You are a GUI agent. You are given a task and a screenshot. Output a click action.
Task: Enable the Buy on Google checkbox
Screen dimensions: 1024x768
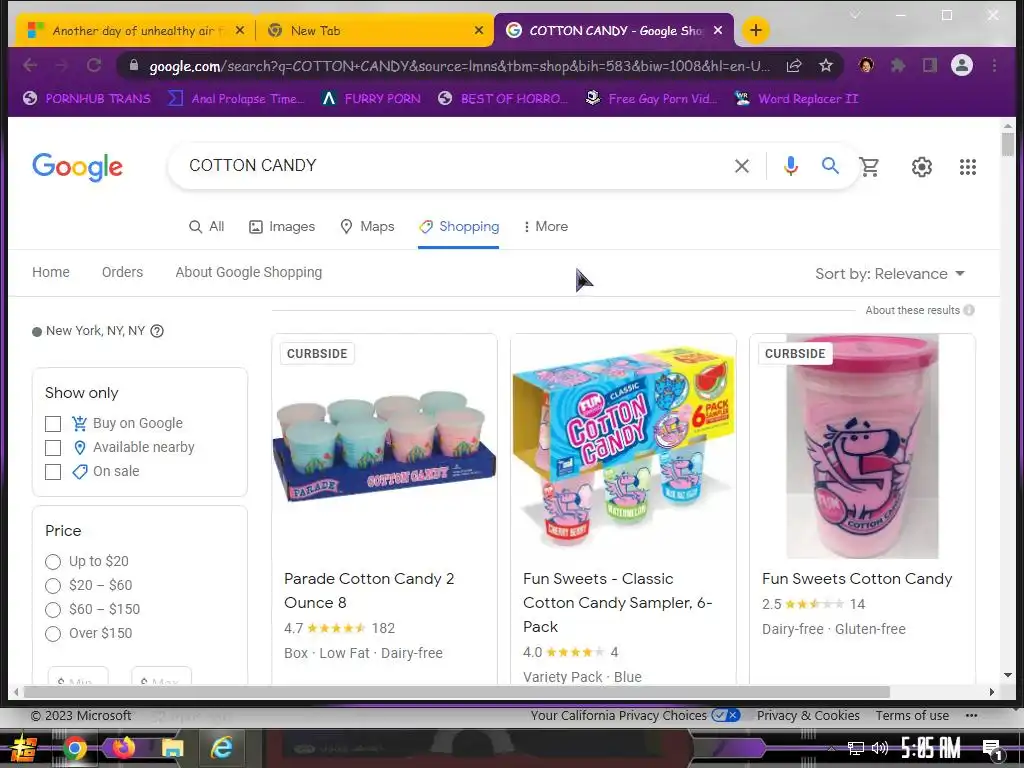(x=53, y=424)
